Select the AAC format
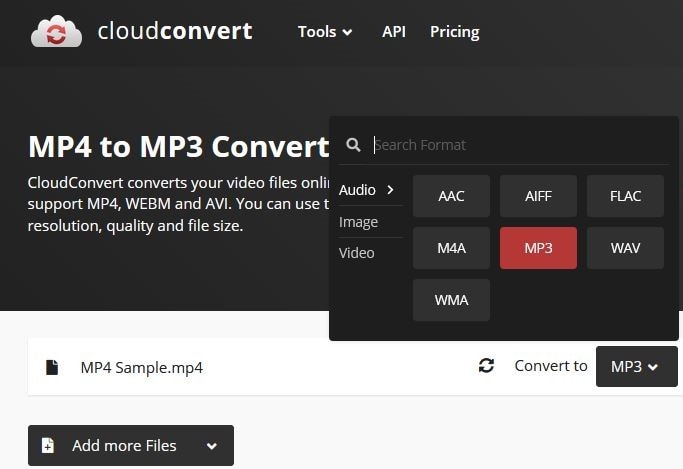 pos(451,196)
